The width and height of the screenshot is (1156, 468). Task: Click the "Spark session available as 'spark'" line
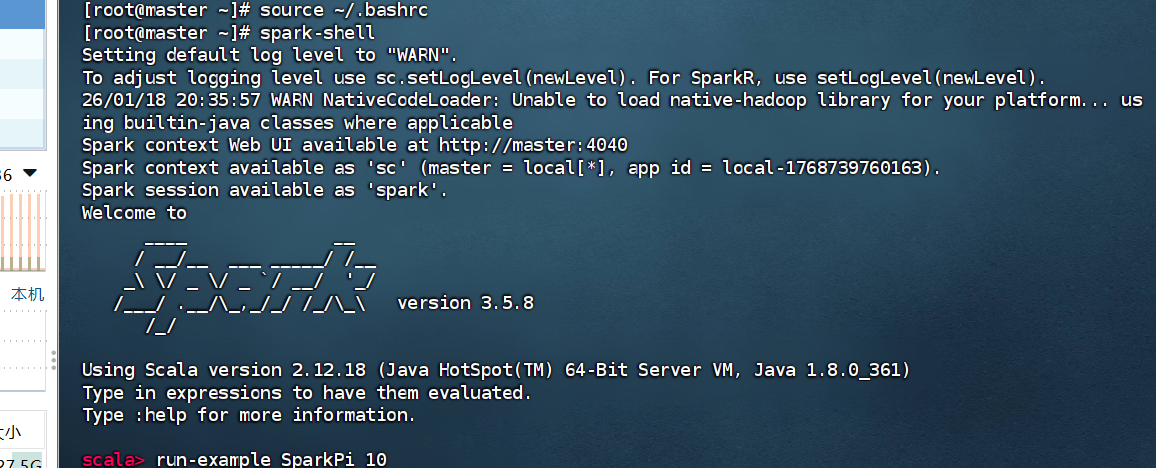pos(265,190)
